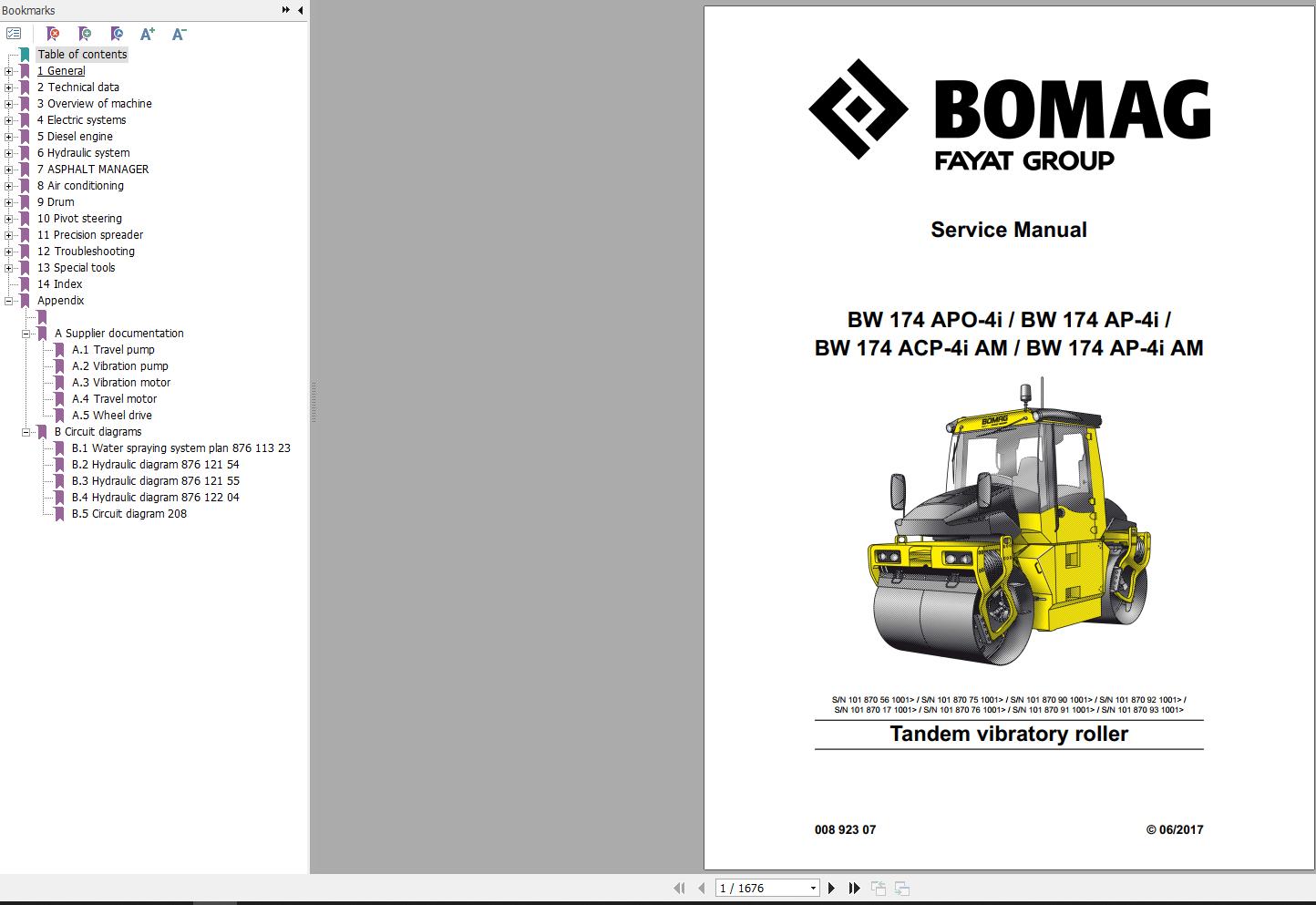The width and height of the screenshot is (1316, 905).
Task: Open the 12 Troubleshooting bookmark
Action: pyautogui.click(x=86, y=252)
